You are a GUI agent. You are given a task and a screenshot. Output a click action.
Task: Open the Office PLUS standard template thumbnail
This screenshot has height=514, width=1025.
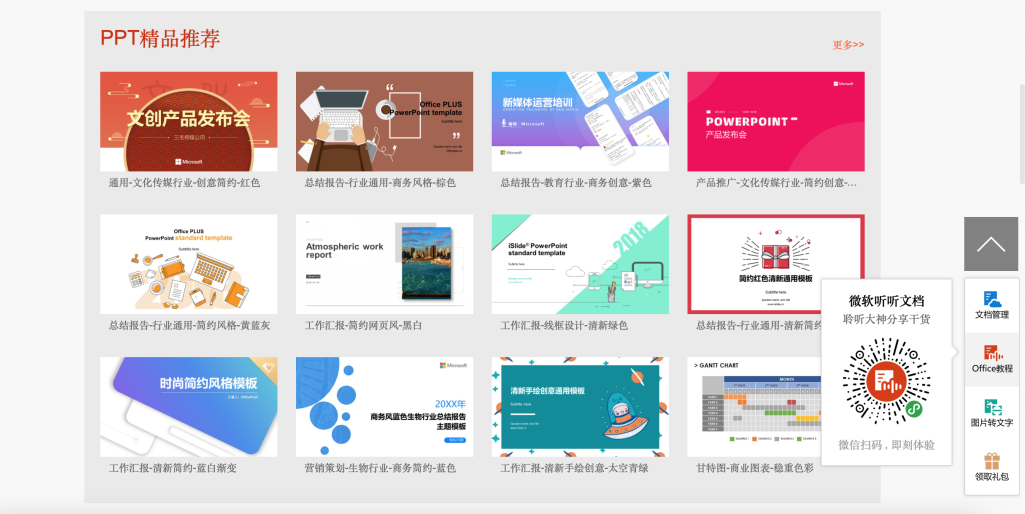tap(188, 264)
